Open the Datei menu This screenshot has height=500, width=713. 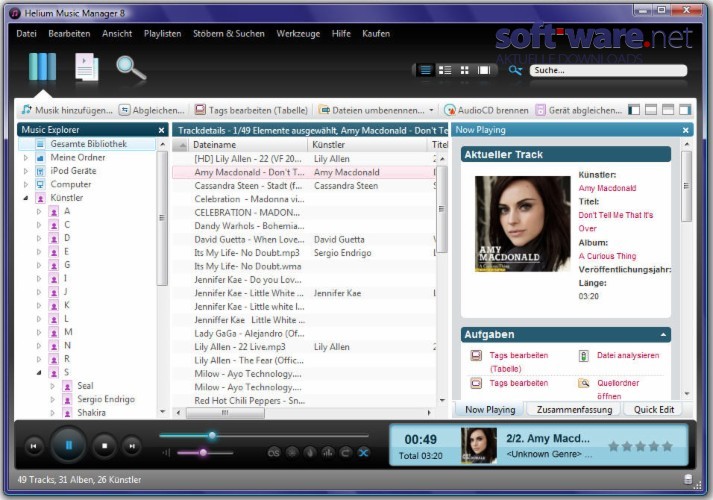(x=26, y=34)
